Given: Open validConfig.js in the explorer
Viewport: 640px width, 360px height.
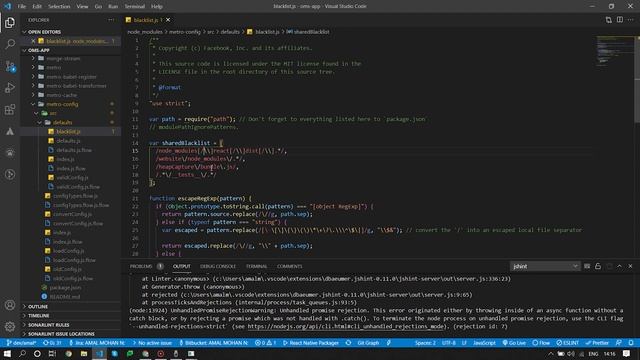Looking at the screenshot, I should pos(72,178).
